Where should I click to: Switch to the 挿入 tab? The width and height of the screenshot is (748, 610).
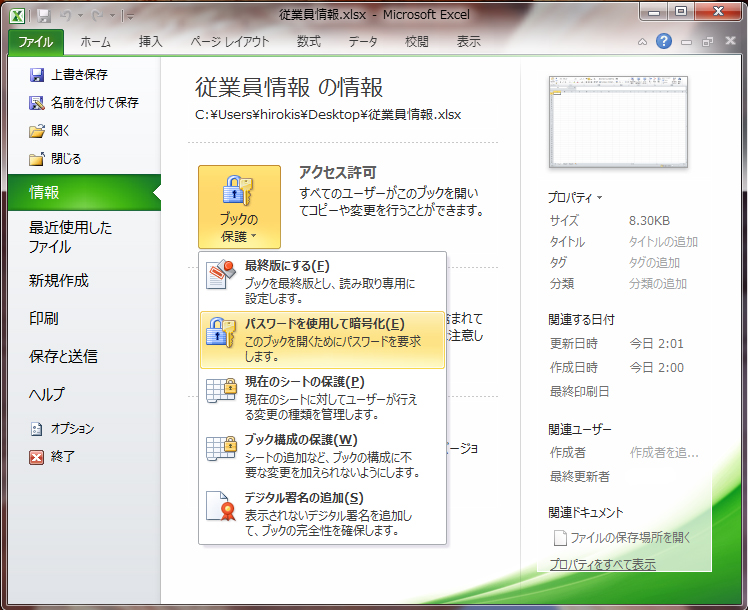pyautogui.click(x=151, y=42)
